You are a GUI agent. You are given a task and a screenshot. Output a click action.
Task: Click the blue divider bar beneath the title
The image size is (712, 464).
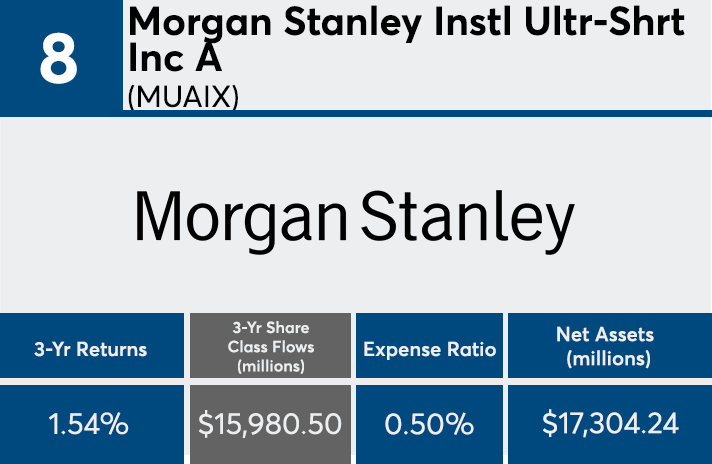416,115
